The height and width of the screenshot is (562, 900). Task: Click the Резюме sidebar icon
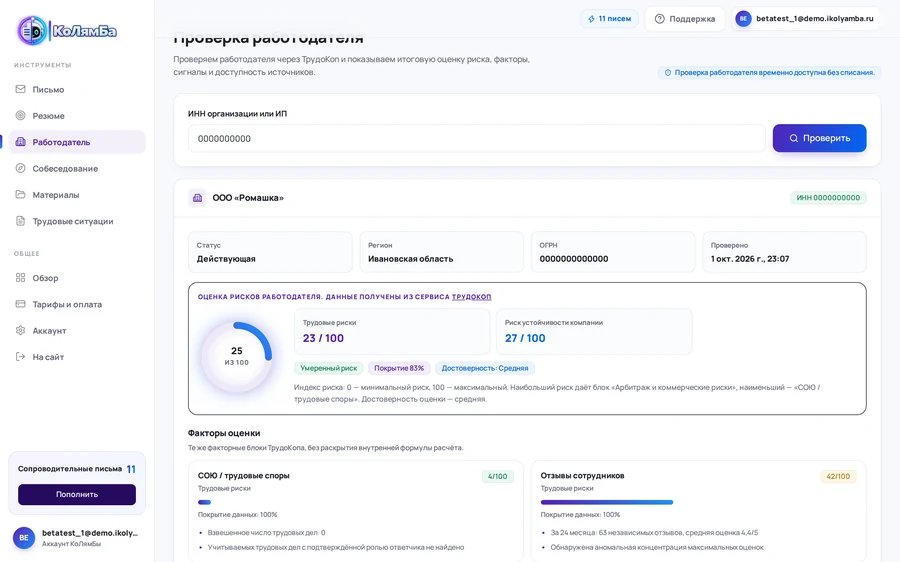pos(21,115)
